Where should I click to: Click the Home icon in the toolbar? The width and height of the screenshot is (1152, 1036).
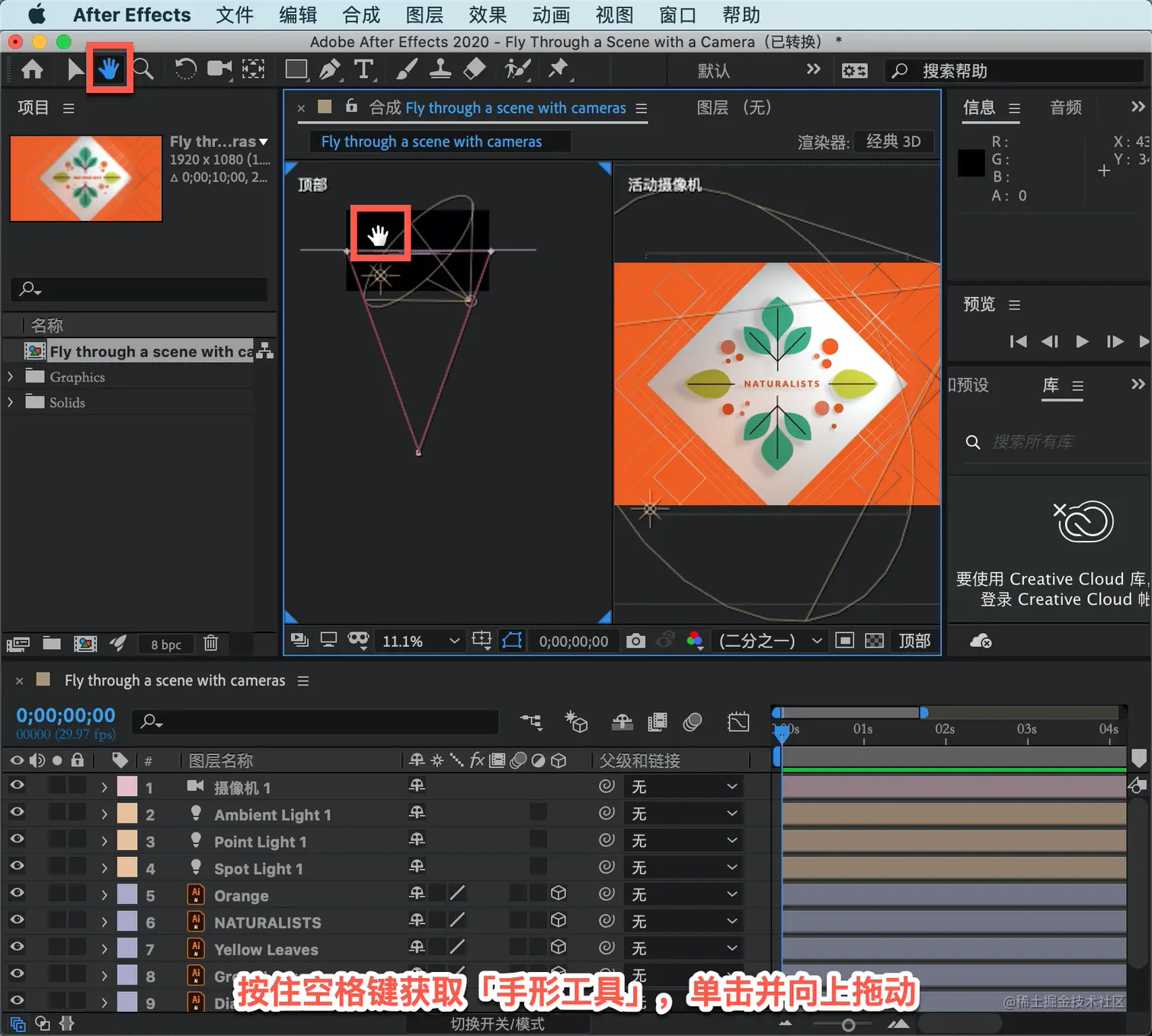[32, 70]
